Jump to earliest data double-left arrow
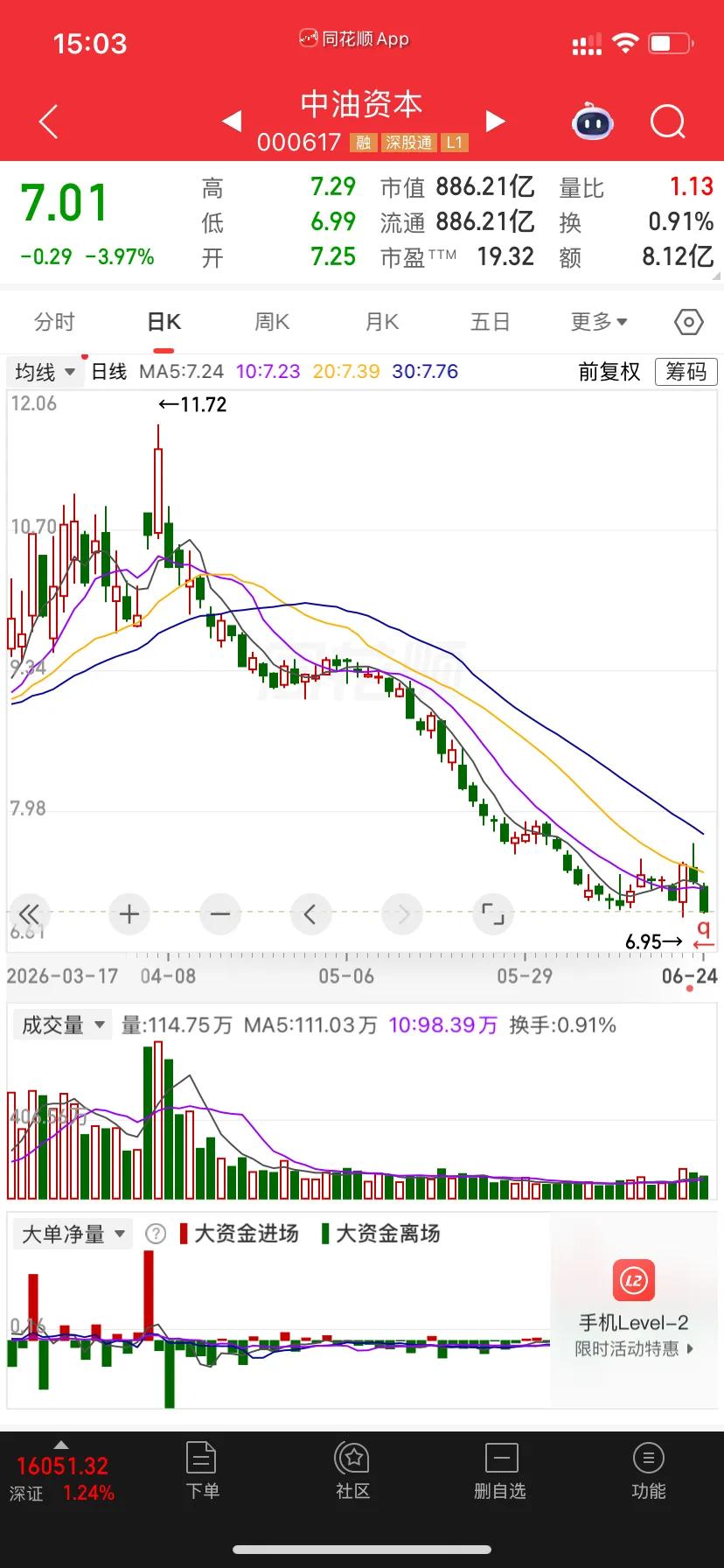Screen dimensions: 724x1568 point(30,914)
